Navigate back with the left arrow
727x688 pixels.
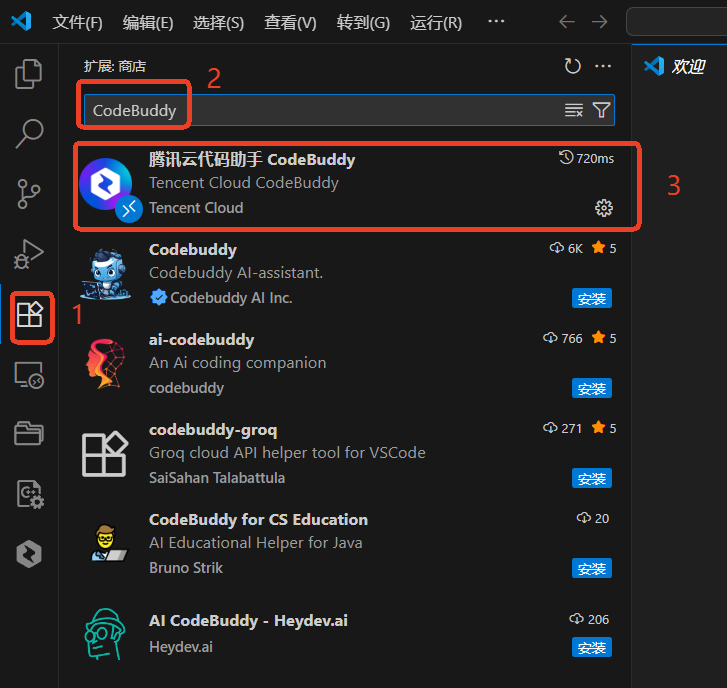[567, 21]
